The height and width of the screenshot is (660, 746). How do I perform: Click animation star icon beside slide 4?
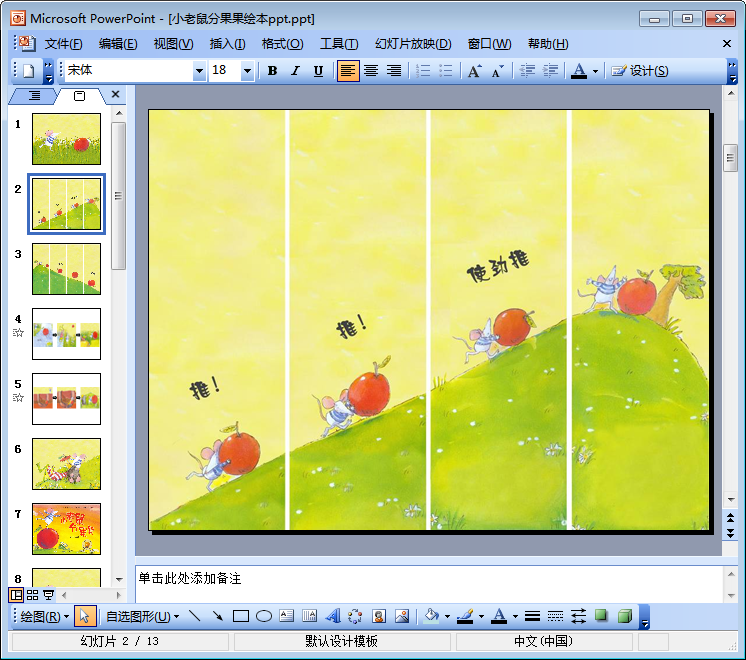[x=18, y=333]
